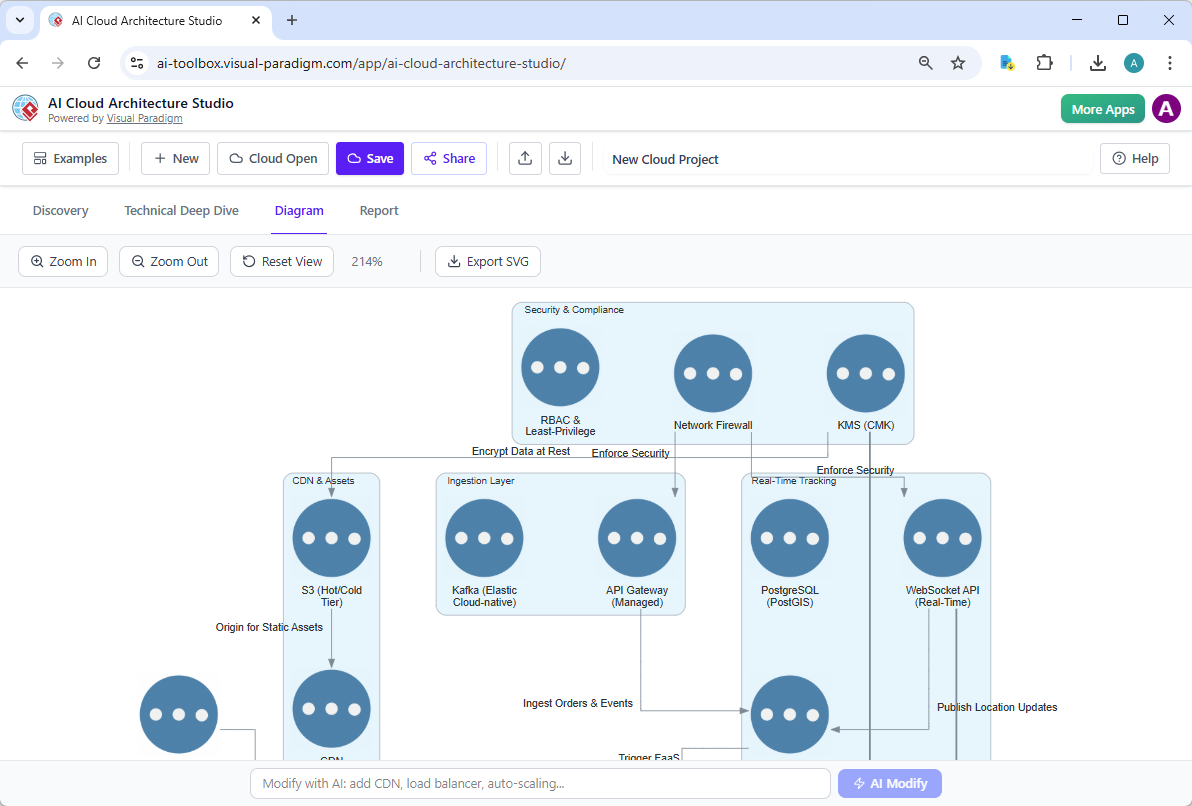Open the user profile avatar menu
This screenshot has height=806, width=1192.
1166,109
